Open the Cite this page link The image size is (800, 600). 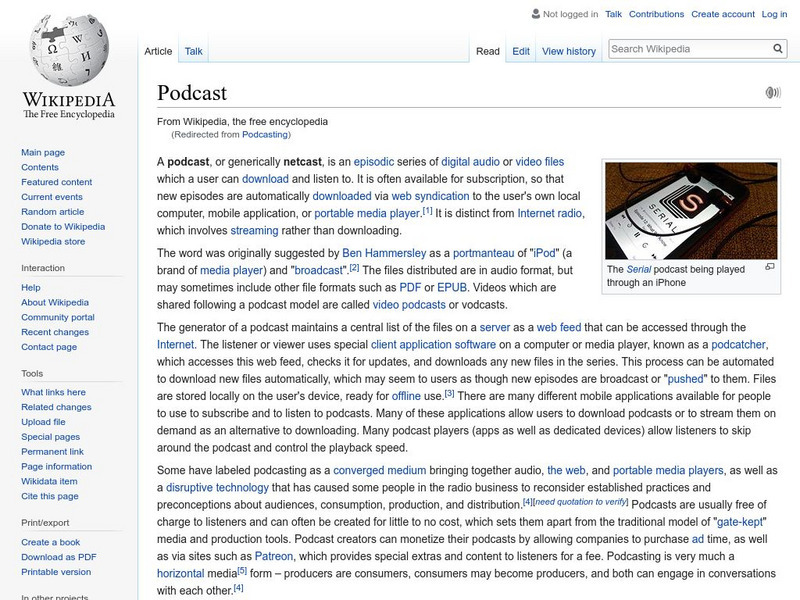pyautogui.click(x=49, y=496)
